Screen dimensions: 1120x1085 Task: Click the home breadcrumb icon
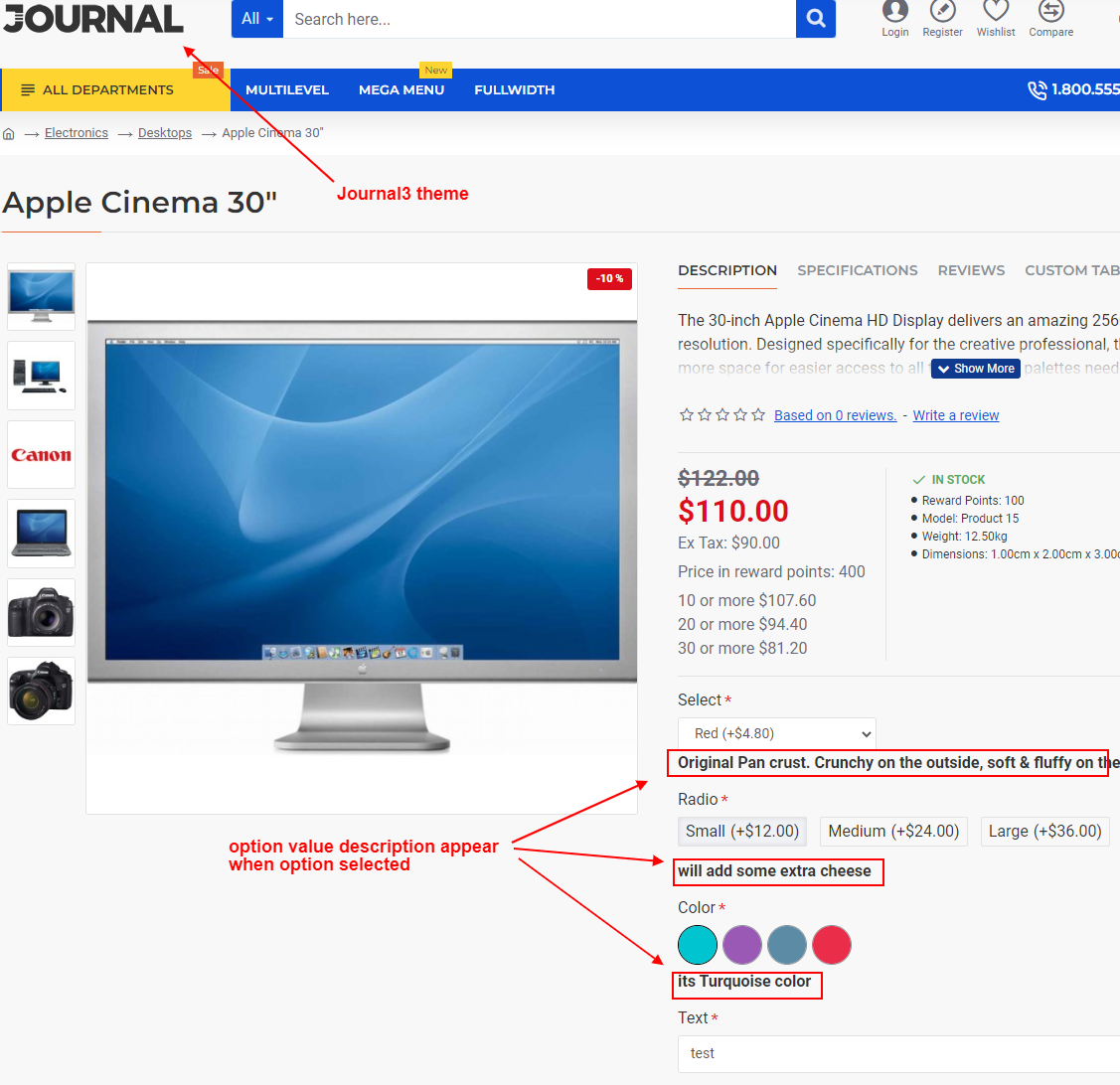[9, 133]
